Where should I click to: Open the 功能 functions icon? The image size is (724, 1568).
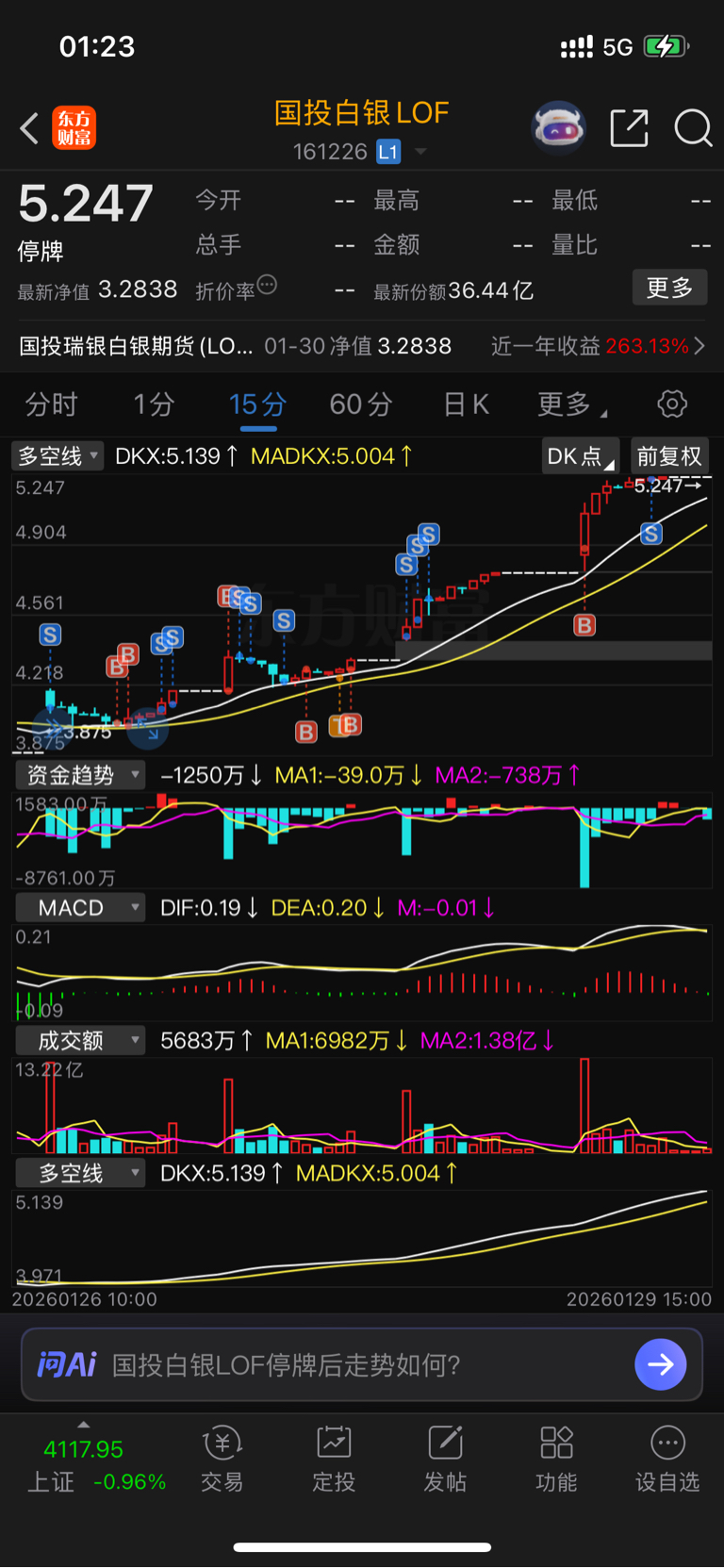(556, 1444)
